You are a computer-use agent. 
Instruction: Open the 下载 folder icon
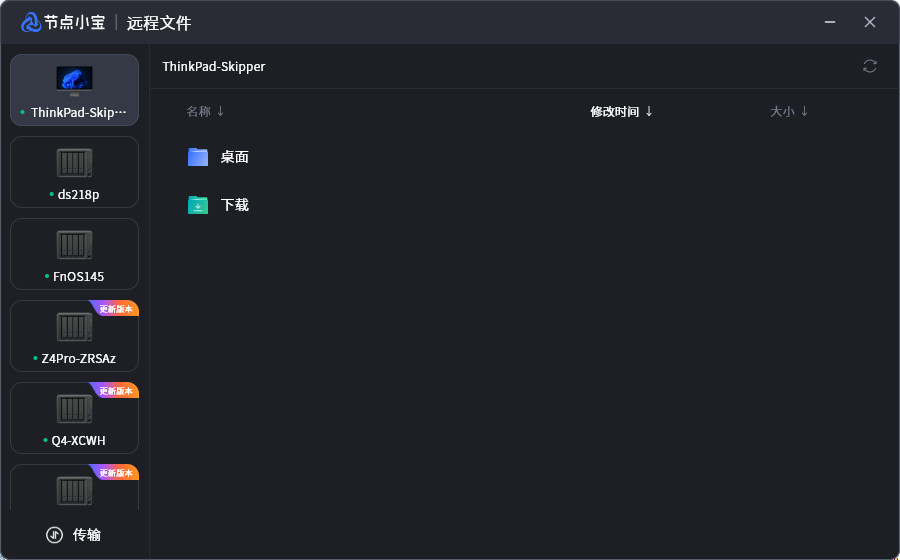coord(198,205)
